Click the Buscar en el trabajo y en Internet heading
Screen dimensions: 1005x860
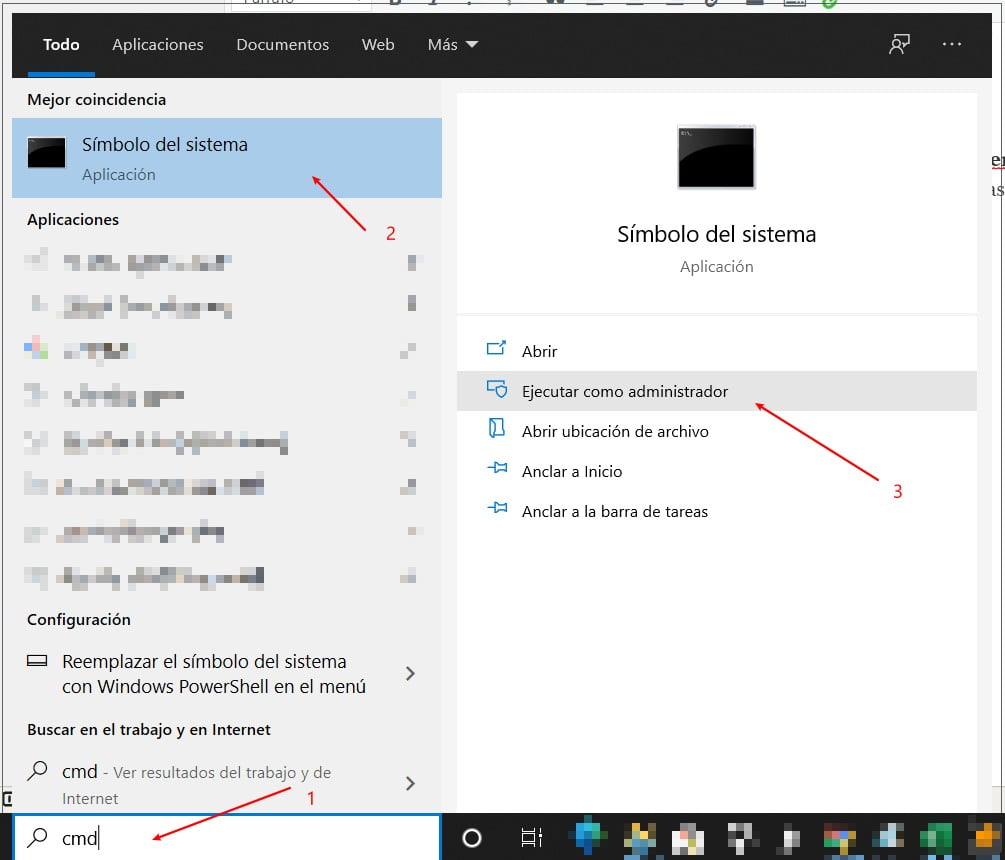[149, 730]
